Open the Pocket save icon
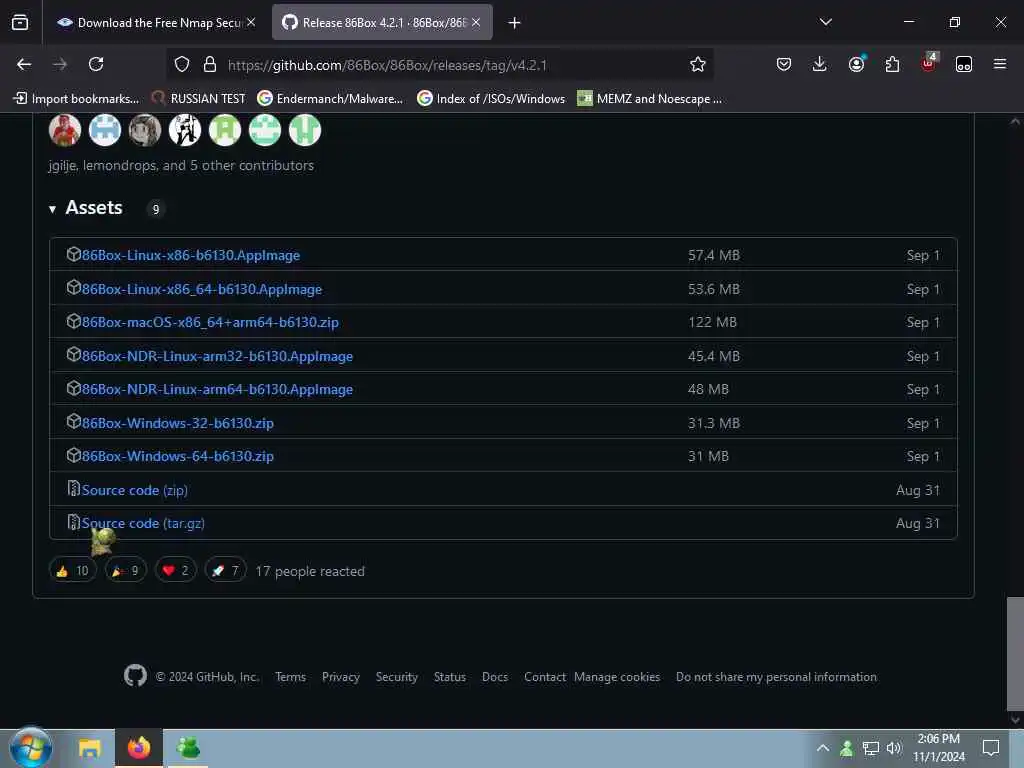Image resolution: width=1024 pixels, height=768 pixels. (784, 64)
